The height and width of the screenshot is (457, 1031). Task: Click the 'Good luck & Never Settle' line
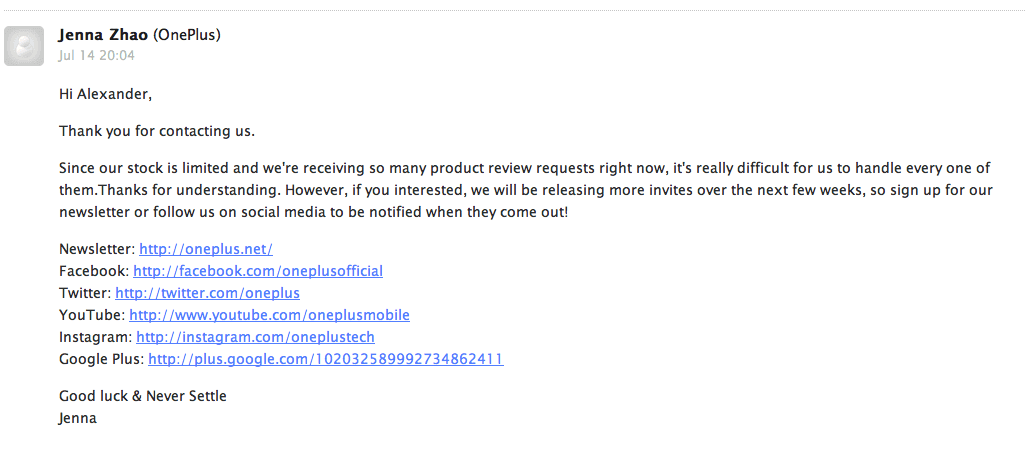[x=143, y=396]
